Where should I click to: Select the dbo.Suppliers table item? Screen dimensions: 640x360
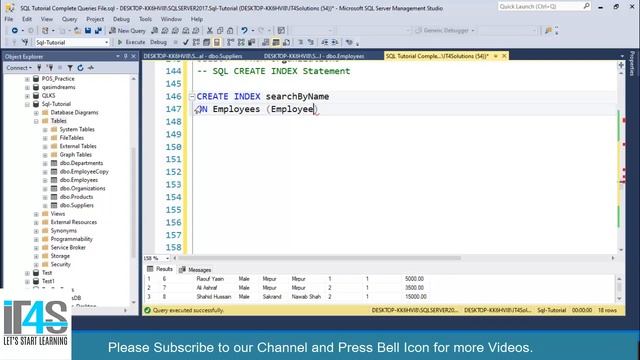pos(76,205)
